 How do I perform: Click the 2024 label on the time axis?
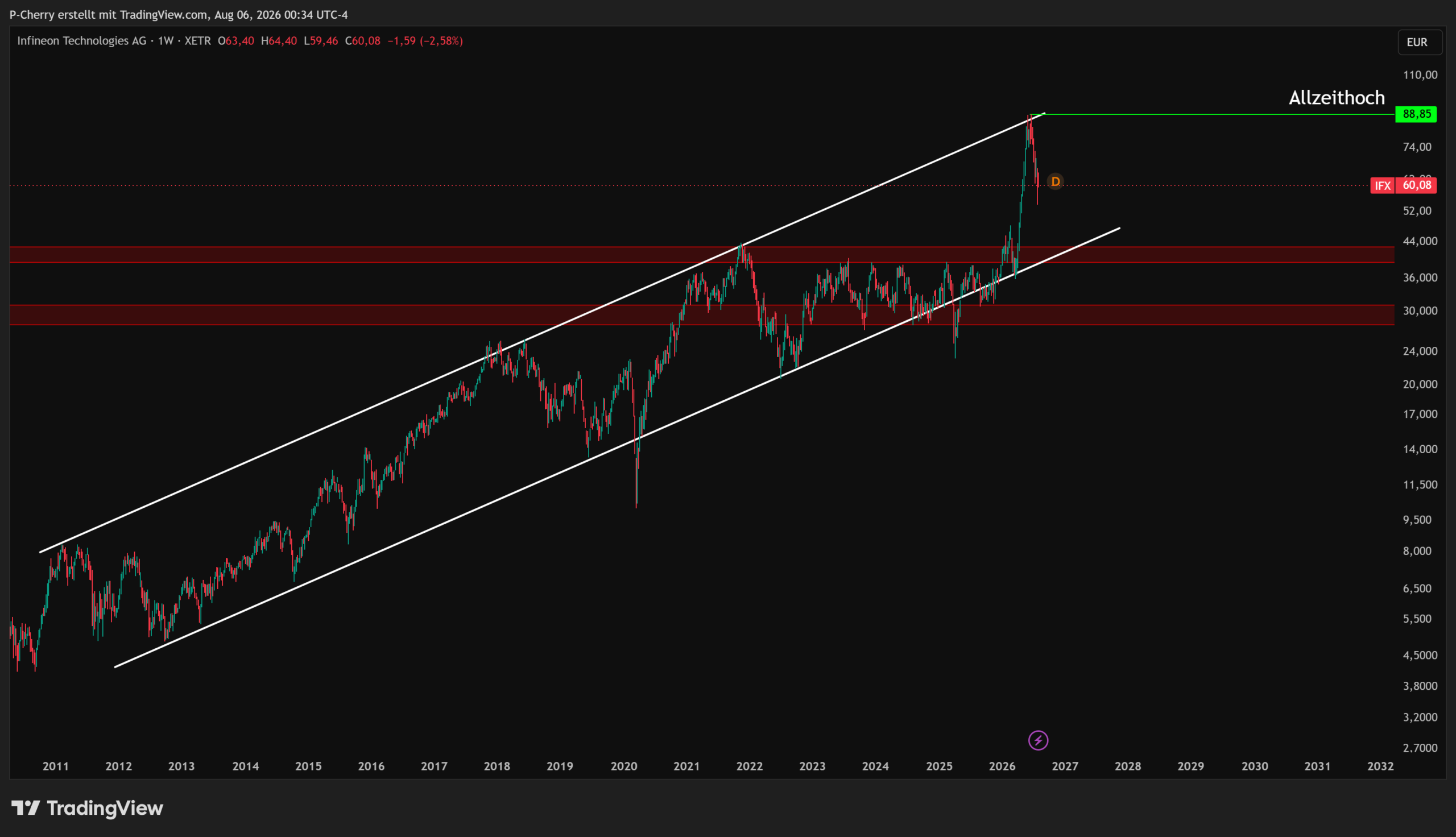pyautogui.click(x=875, y=766)
